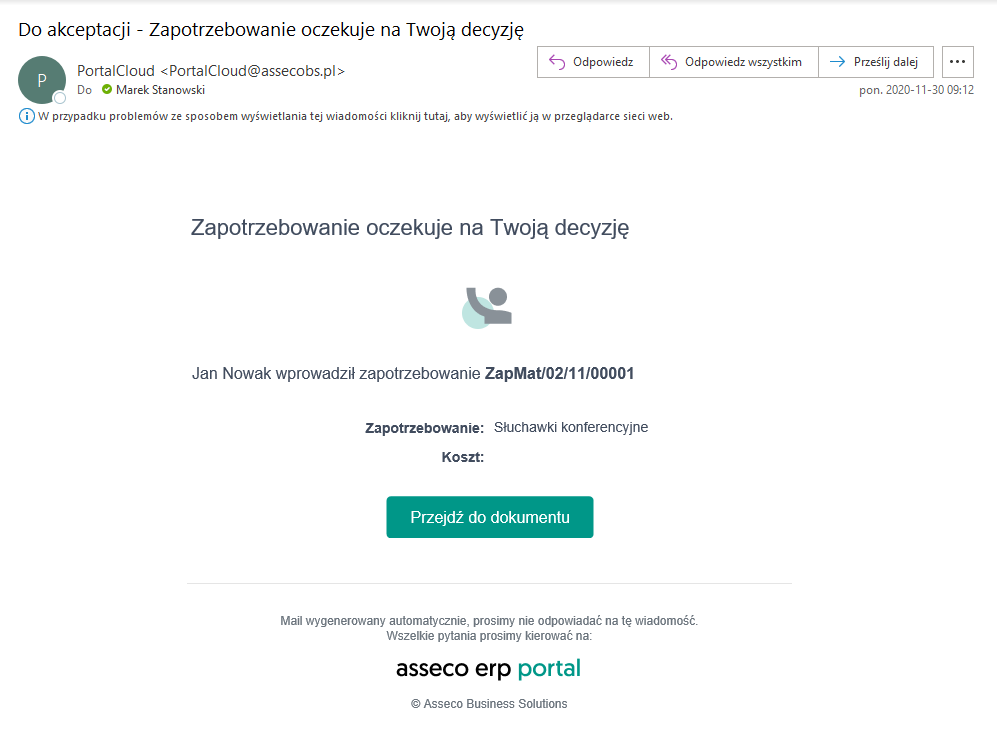Click the Koszt label in the email
997x755 pixels.
[x=462, y=458]
